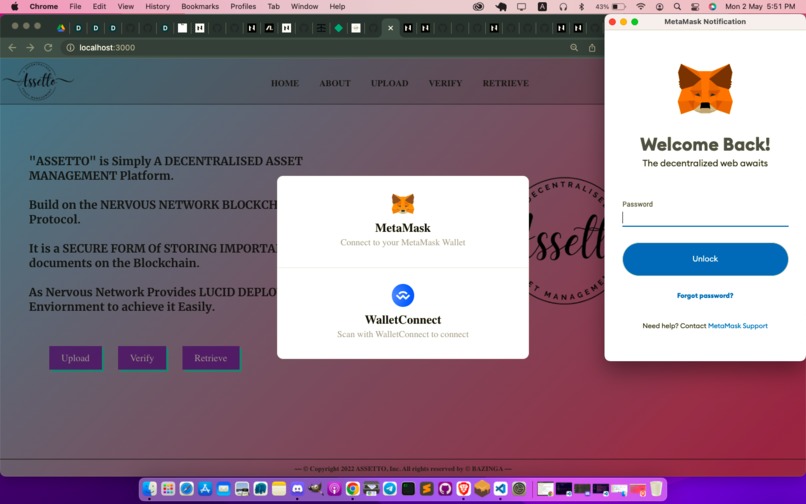This screenshot has height=504, width=806.
Task: Click the headphones icon in the menu bar
Action: point(563,6)
